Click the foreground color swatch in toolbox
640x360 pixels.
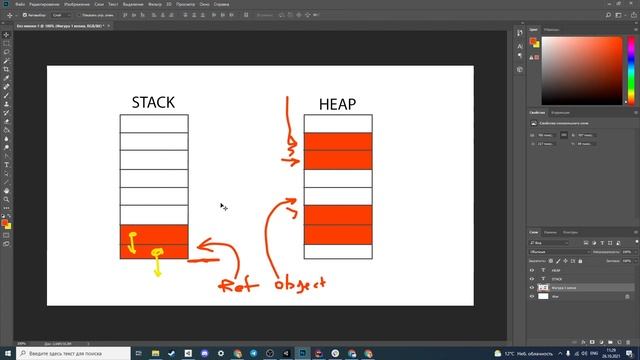4,223
